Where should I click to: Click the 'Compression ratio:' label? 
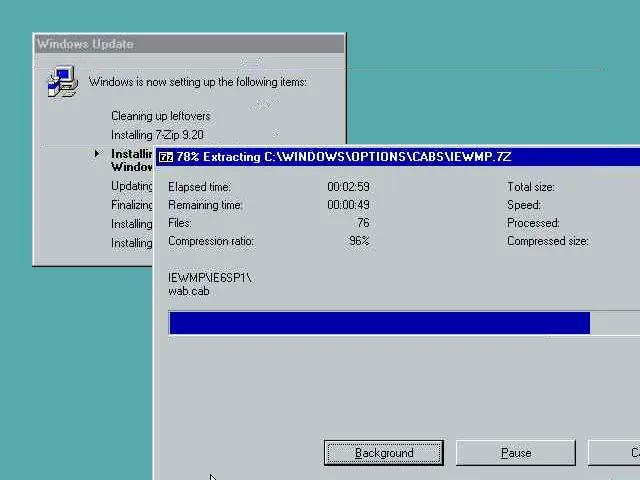click(x=211, y=241)
